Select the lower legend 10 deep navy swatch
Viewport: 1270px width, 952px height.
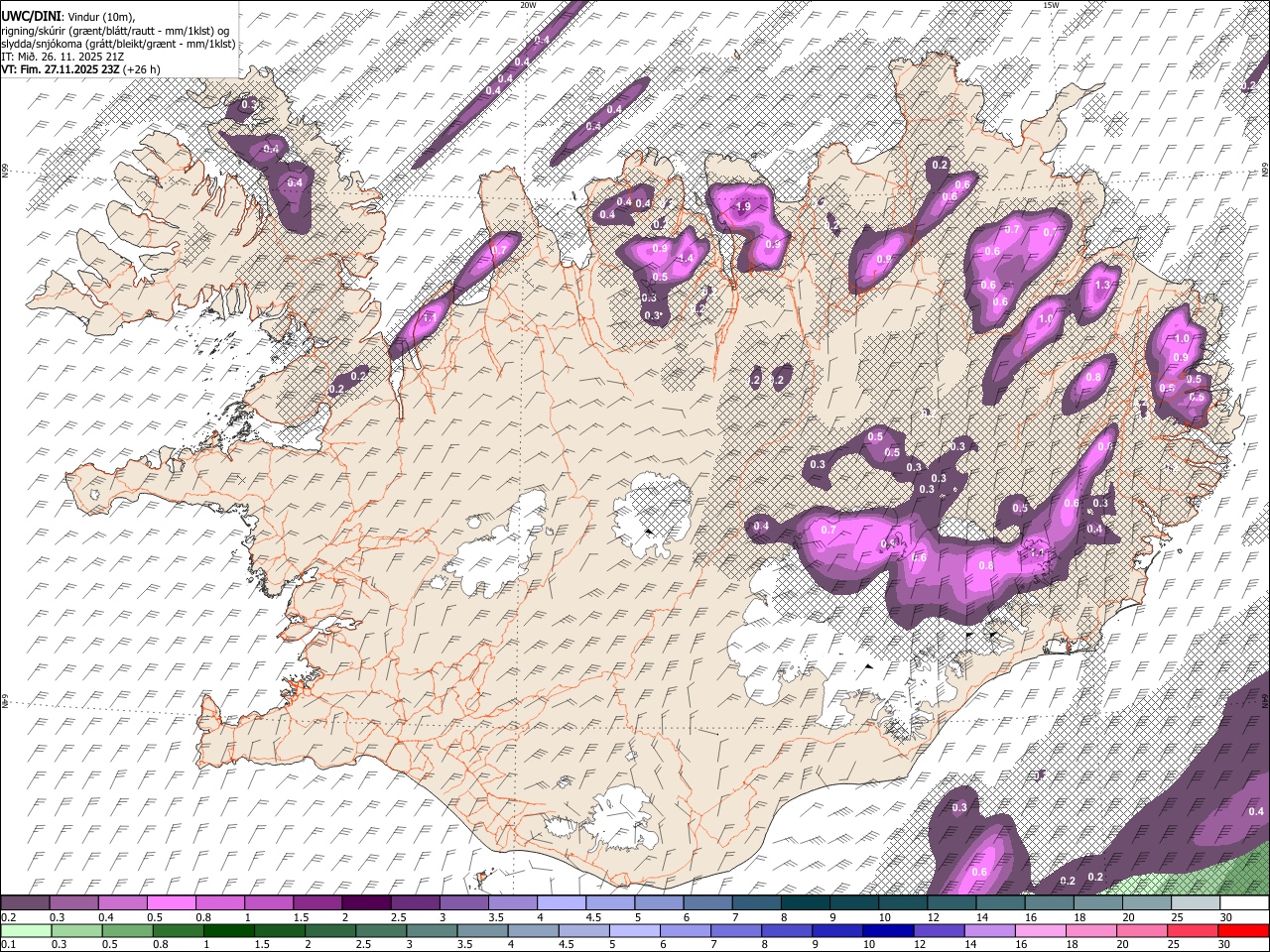pos(889,930)
